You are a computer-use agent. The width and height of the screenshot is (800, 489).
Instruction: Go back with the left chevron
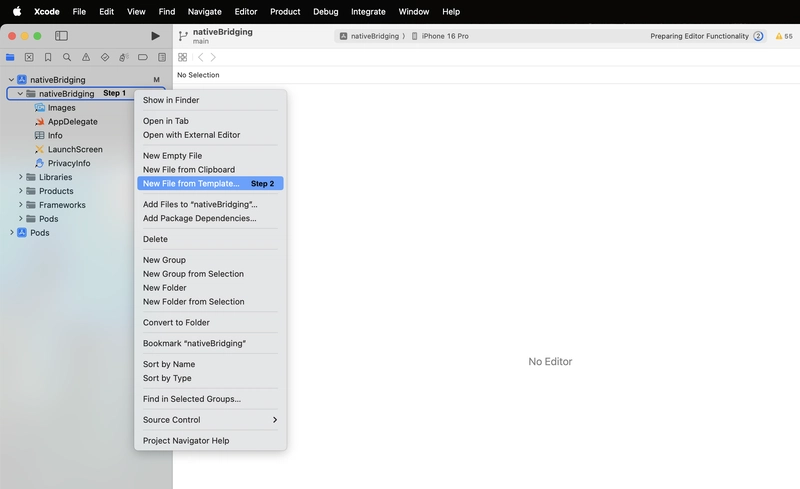tap(201, 57)
